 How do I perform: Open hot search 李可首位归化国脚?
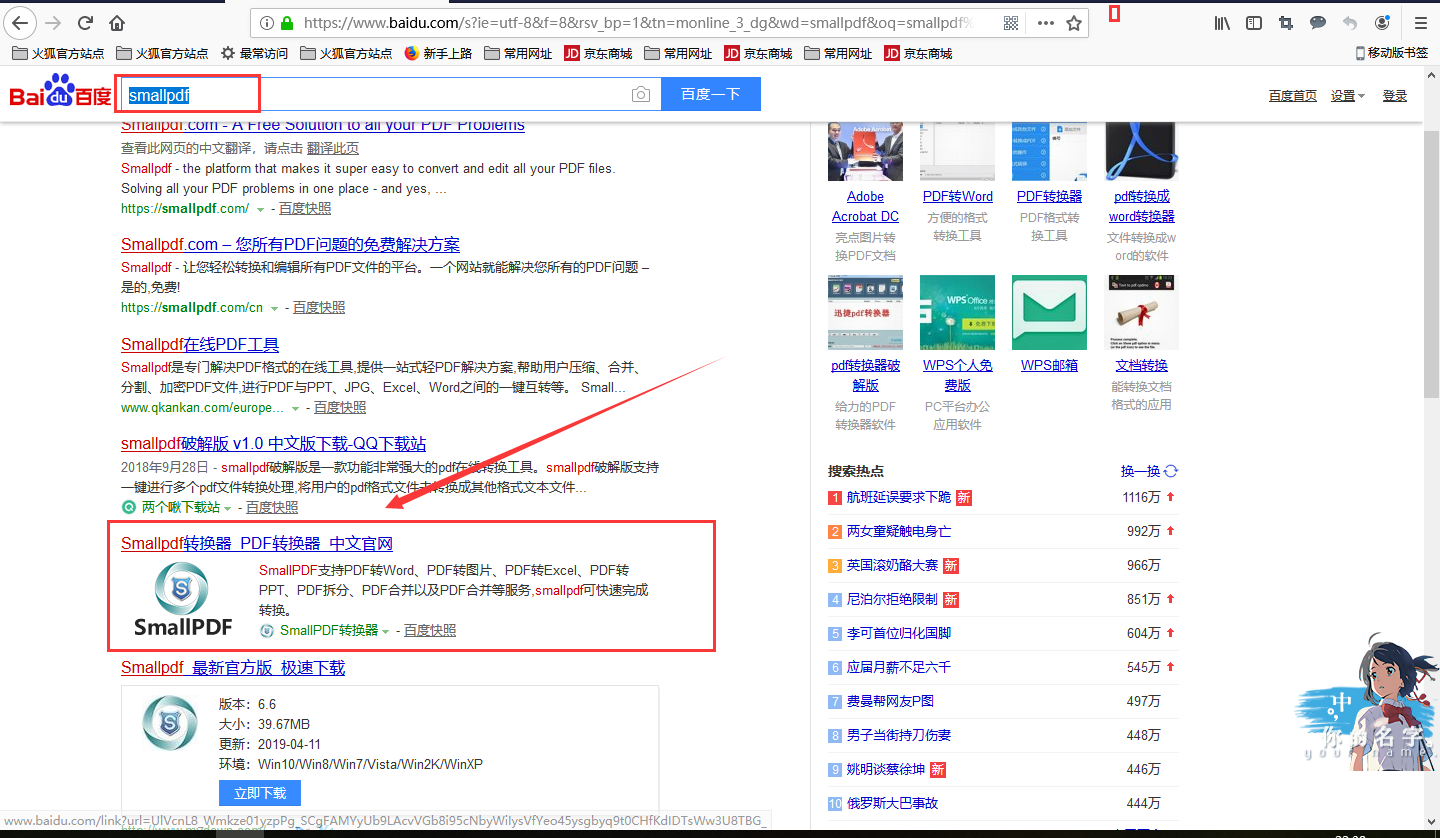pyautogui.click(x=899, y=633)
